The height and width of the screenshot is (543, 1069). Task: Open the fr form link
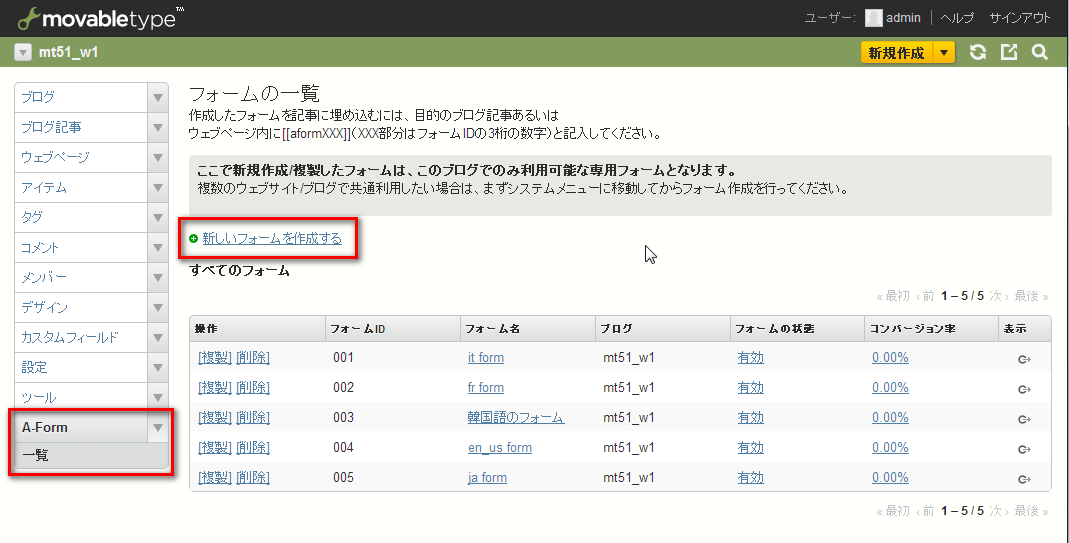coord(486,387)
